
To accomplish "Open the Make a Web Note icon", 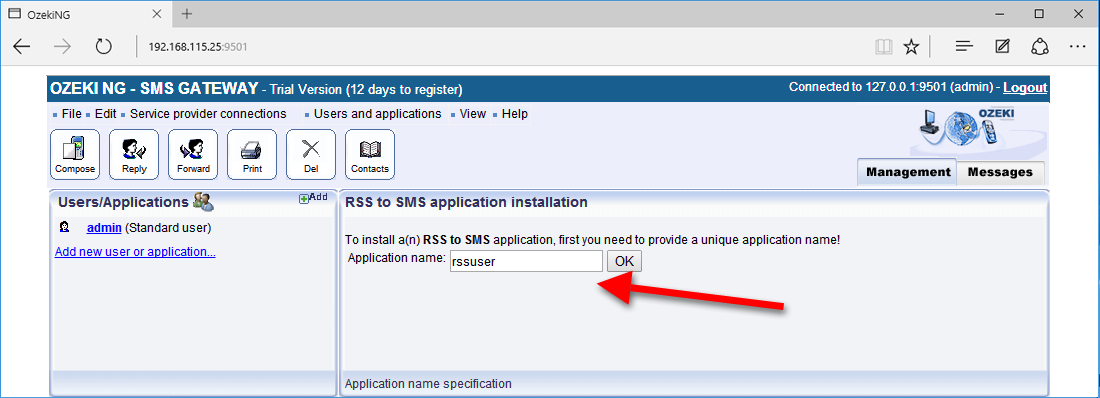I will (1002, 47).
